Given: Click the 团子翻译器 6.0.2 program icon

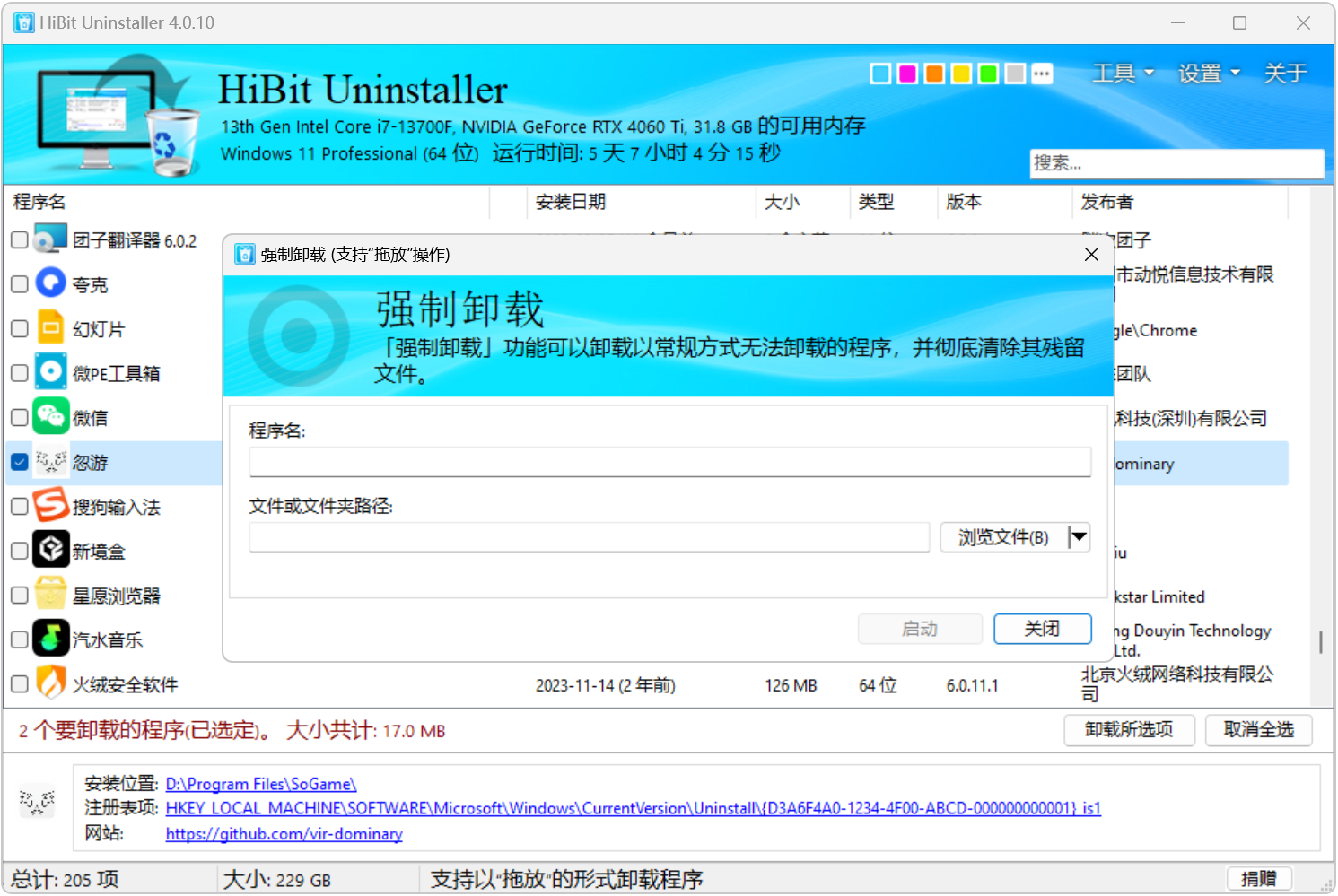Looking at the screenshot, I should (x=50, y=239).
